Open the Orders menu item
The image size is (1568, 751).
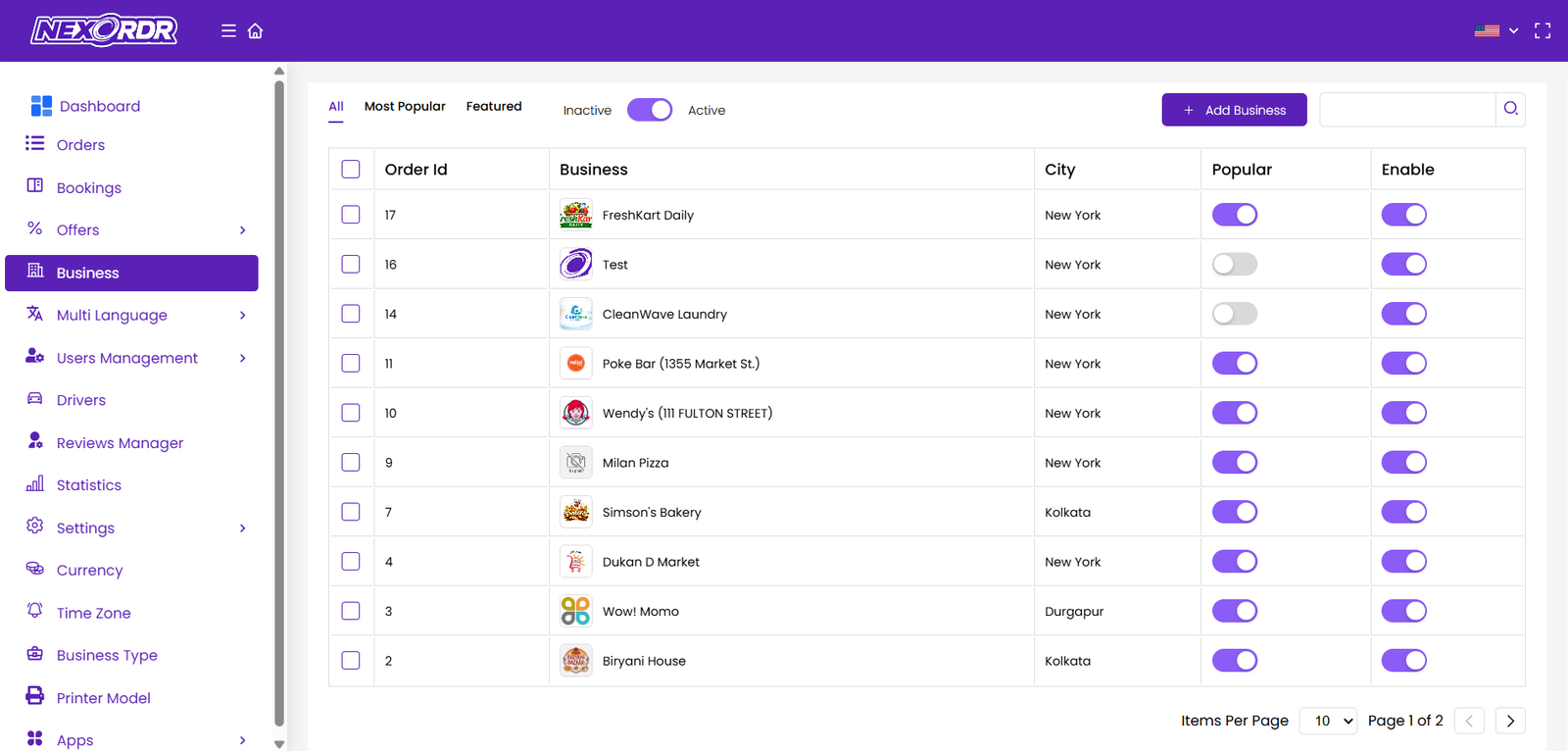(80, 145)
